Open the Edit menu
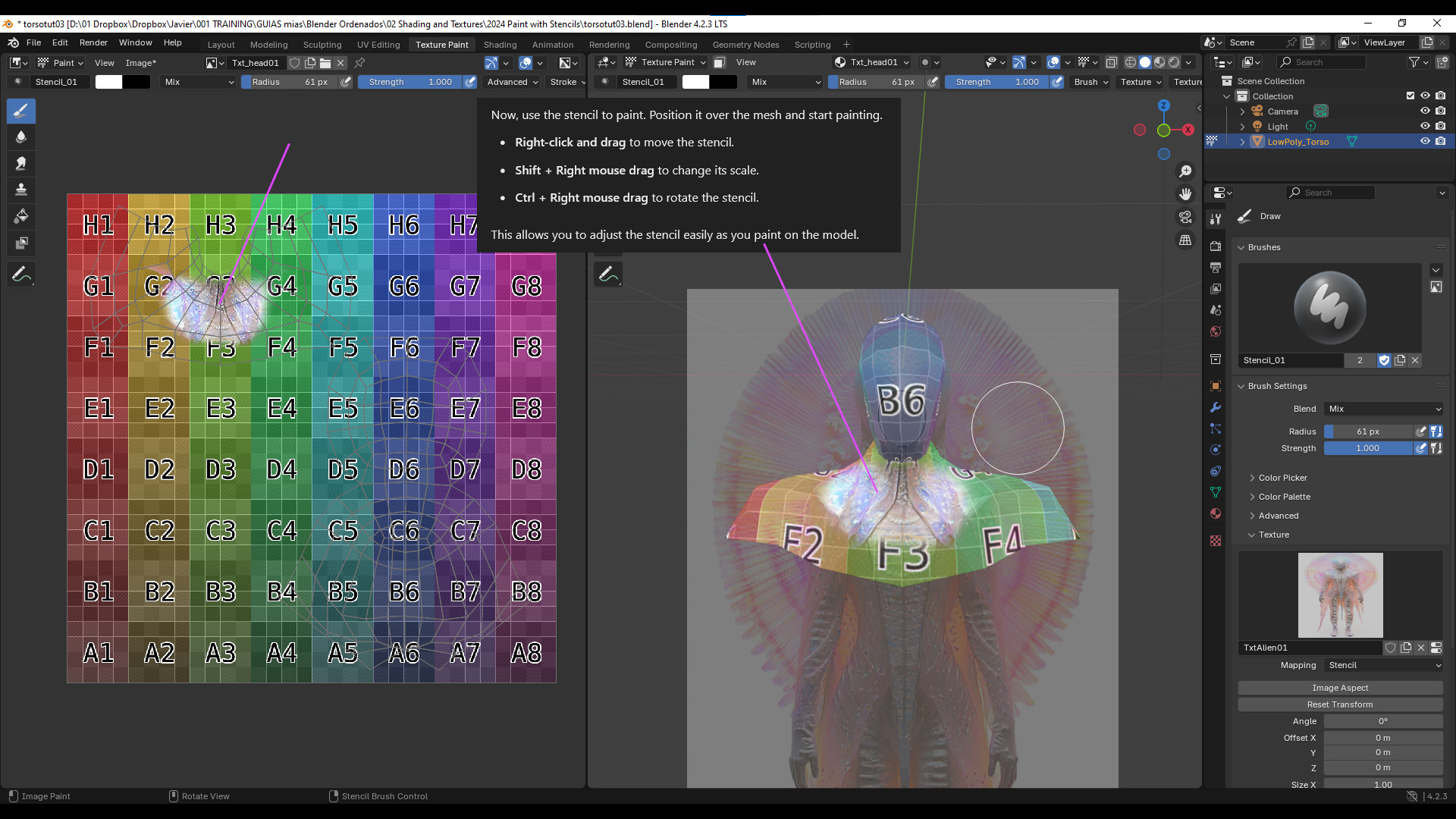The image size is (1456, 819). pos(60,42)
